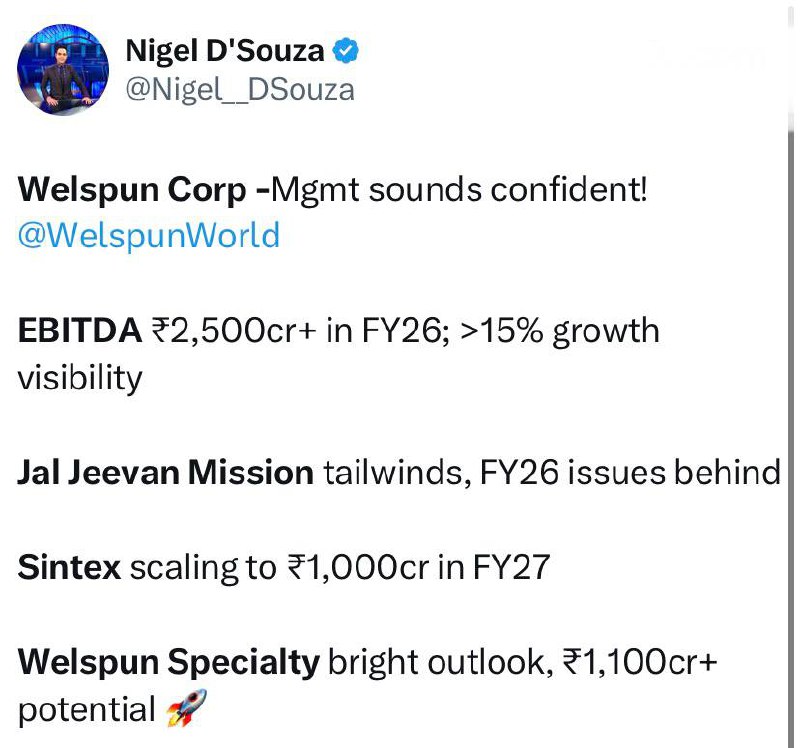Screen dimensions: 800x748
Task: Click the ₹1,100cr+ figure
Action: point(640,662)
